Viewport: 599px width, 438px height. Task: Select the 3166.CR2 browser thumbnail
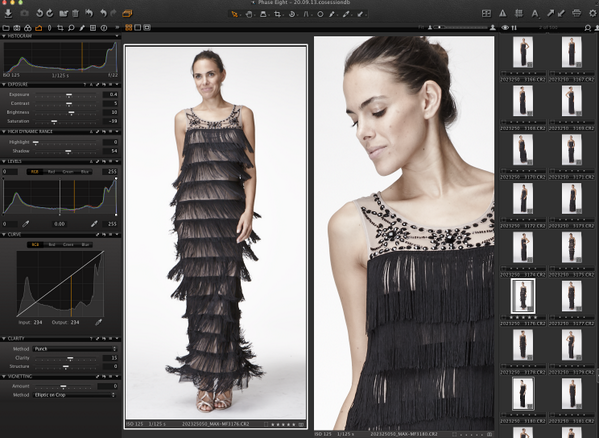pos(523,52)
